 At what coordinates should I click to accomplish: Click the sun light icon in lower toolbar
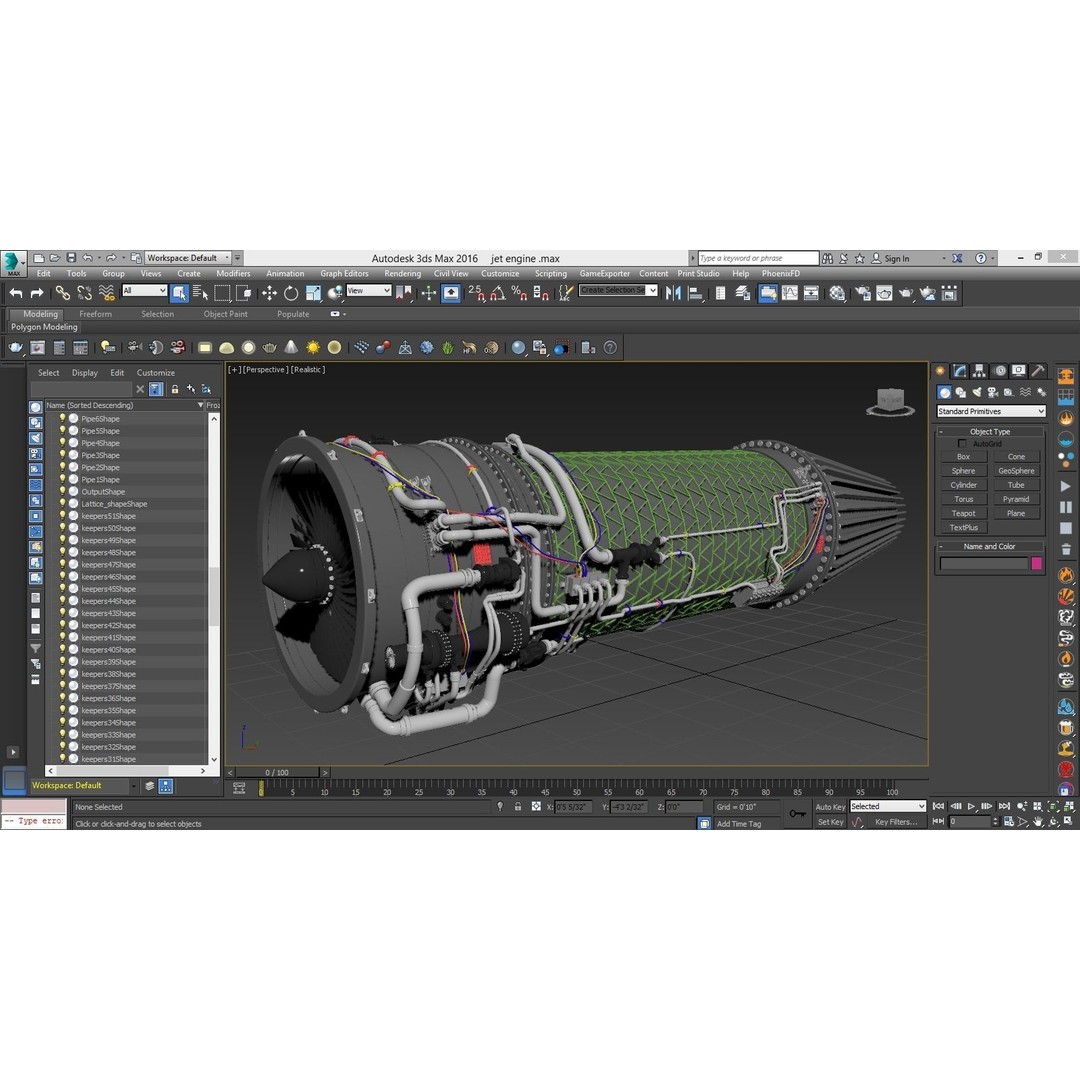313,348
